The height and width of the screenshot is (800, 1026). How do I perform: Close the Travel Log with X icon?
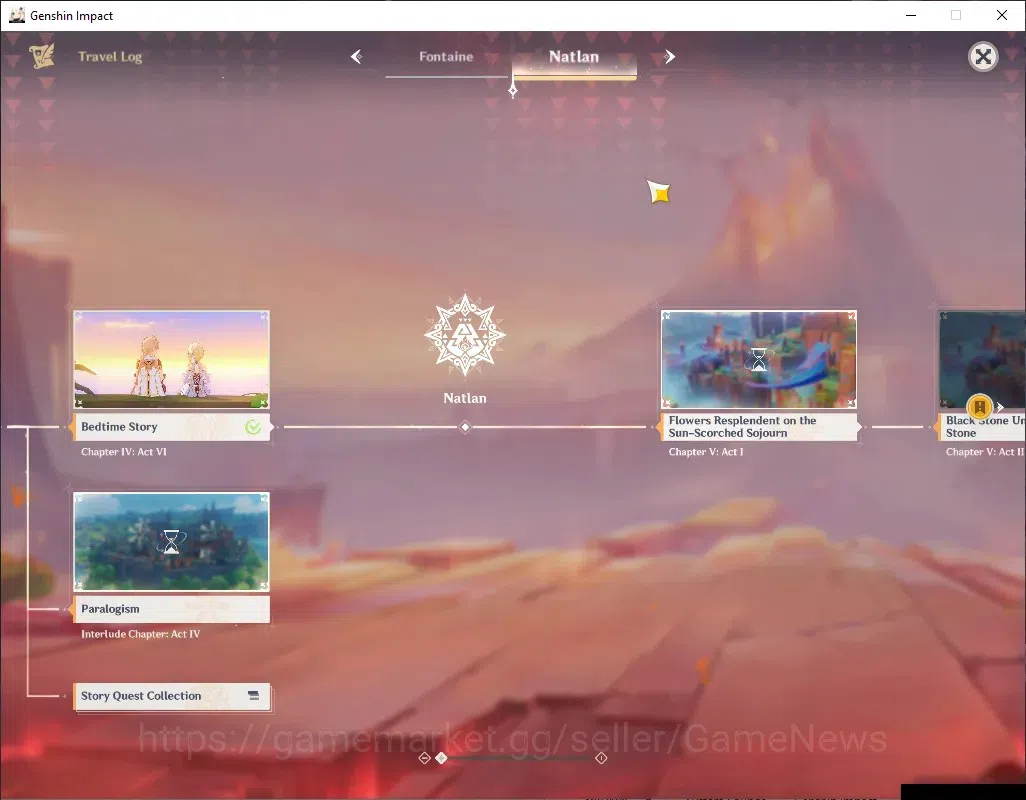coord(983,57)
